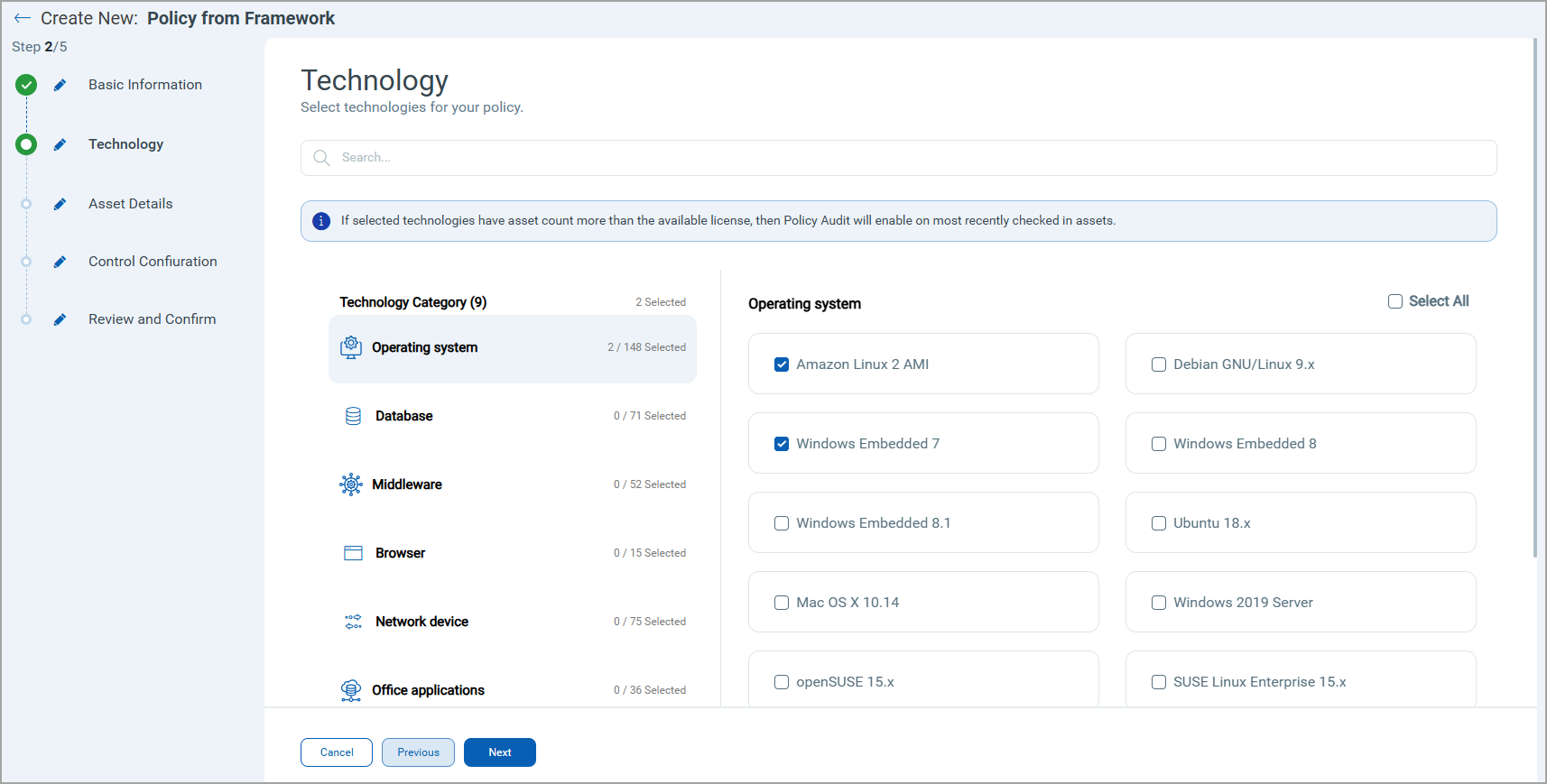Enable the Select All checkbox

pos(1395,301)
